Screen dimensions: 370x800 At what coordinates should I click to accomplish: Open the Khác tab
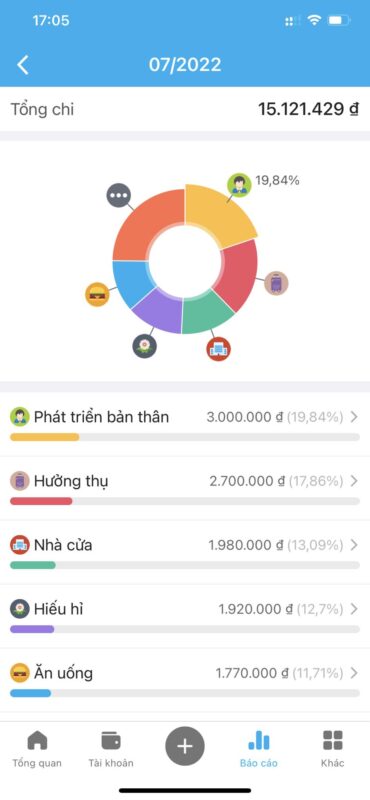pos(333,749)
